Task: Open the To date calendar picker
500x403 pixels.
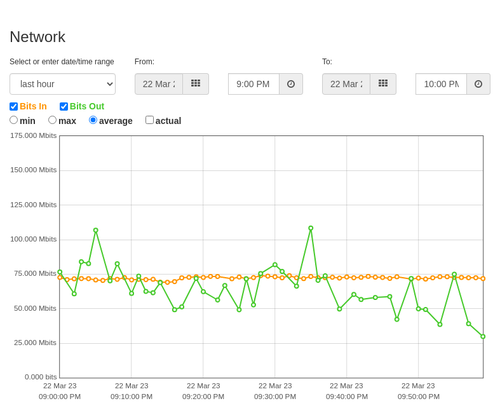Action: [x=383, y=84]
